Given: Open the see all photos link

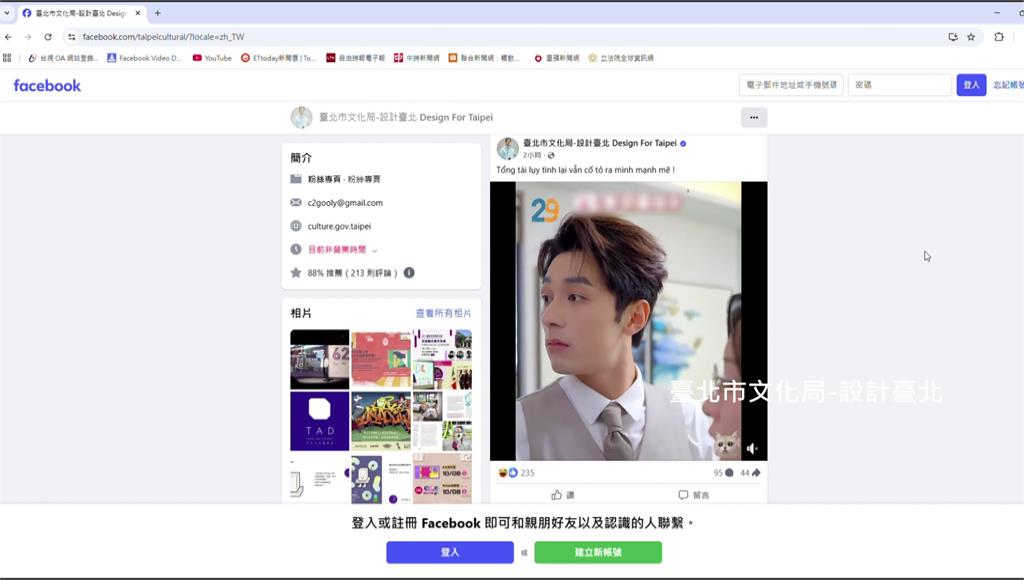Looking at the screenshot, I should (443, 313).
